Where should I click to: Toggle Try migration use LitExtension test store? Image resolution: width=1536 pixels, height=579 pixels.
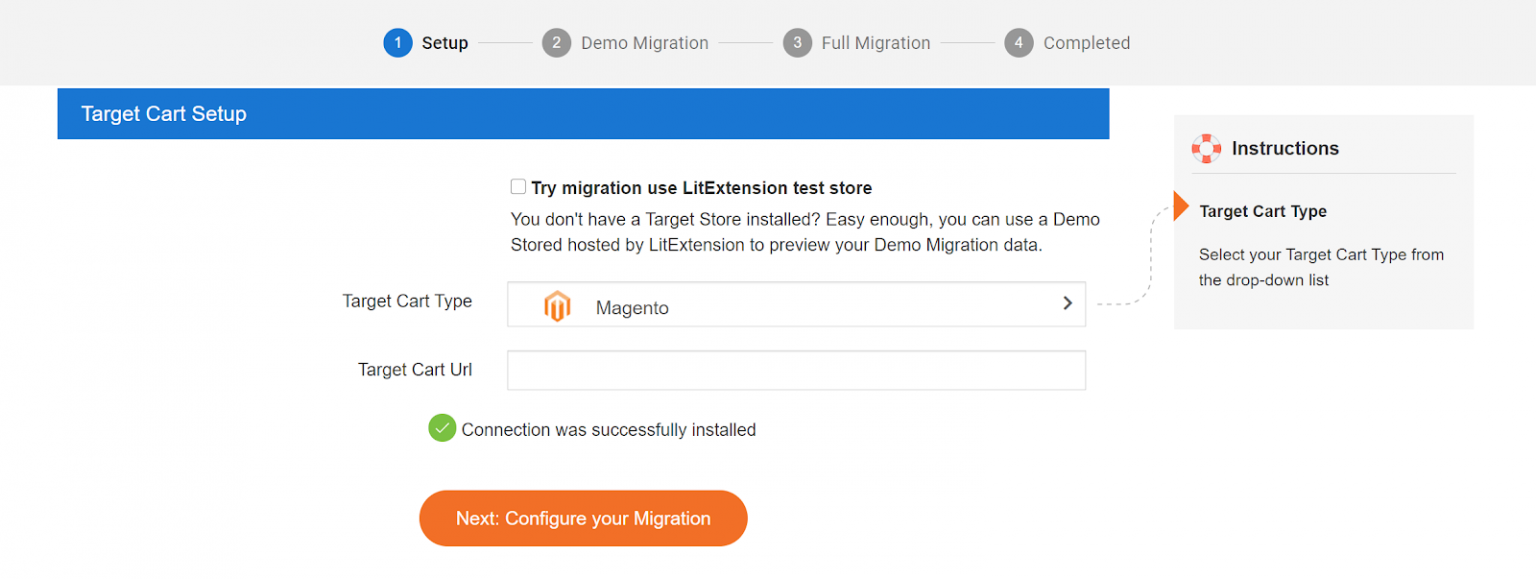[518, 185]
